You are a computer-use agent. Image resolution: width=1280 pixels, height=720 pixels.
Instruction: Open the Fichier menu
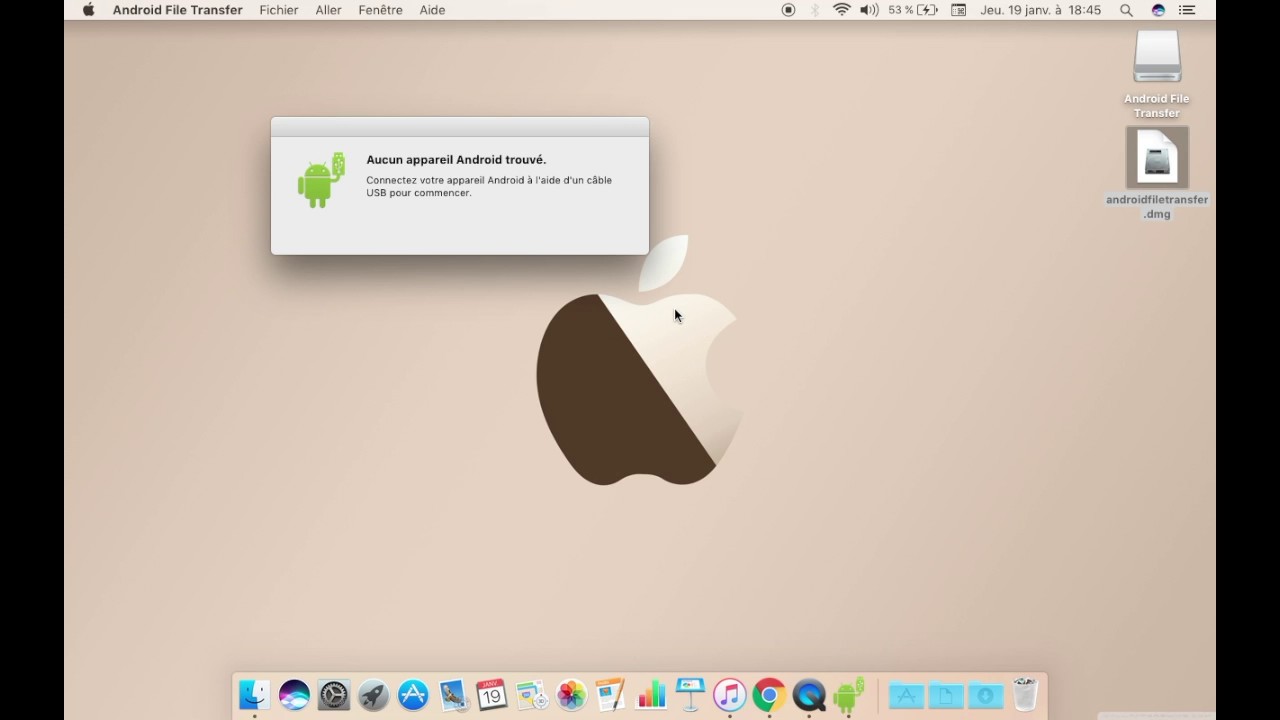279,10
